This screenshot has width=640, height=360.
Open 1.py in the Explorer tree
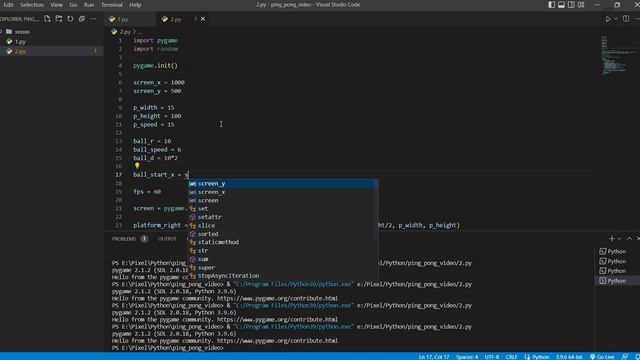[x=51, y=42]
